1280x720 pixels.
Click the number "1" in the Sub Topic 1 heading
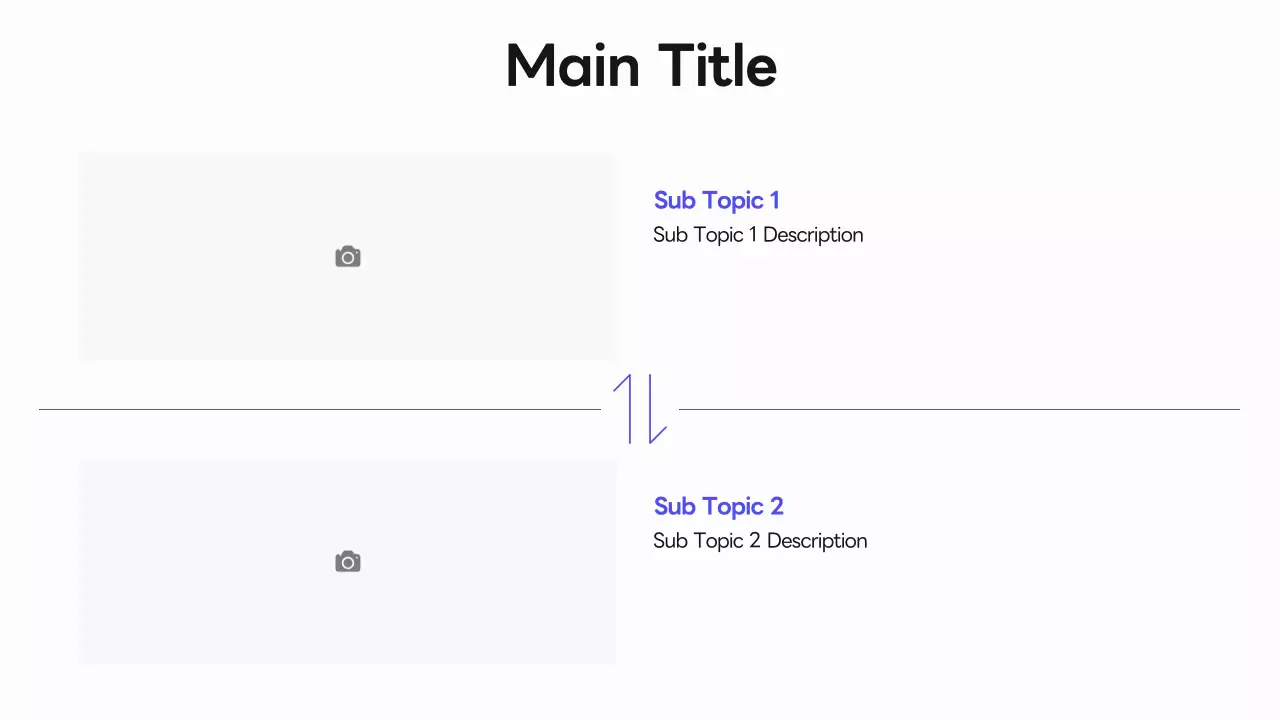pyautogui.click(x=774, y=200)
